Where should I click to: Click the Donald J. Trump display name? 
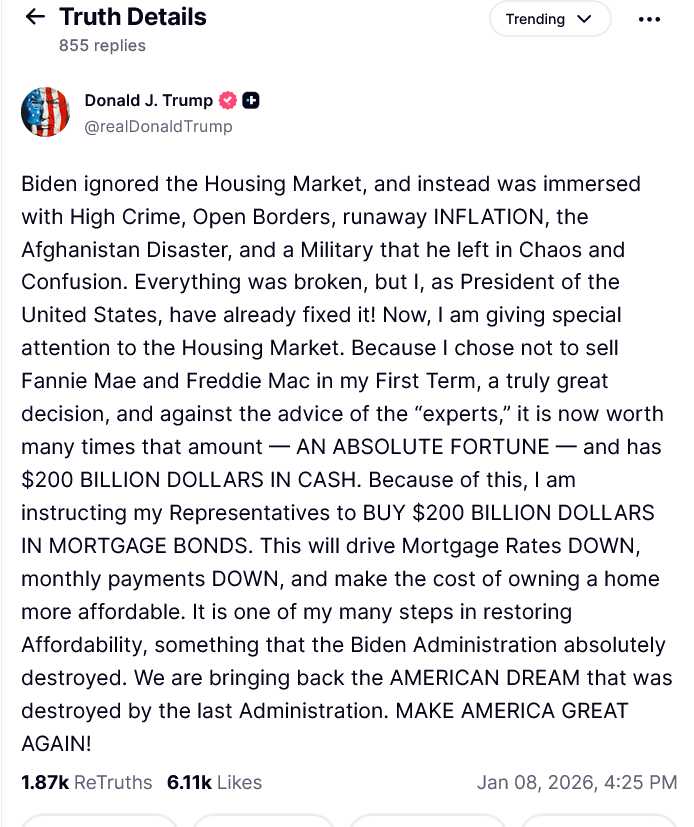click(148, 100)
